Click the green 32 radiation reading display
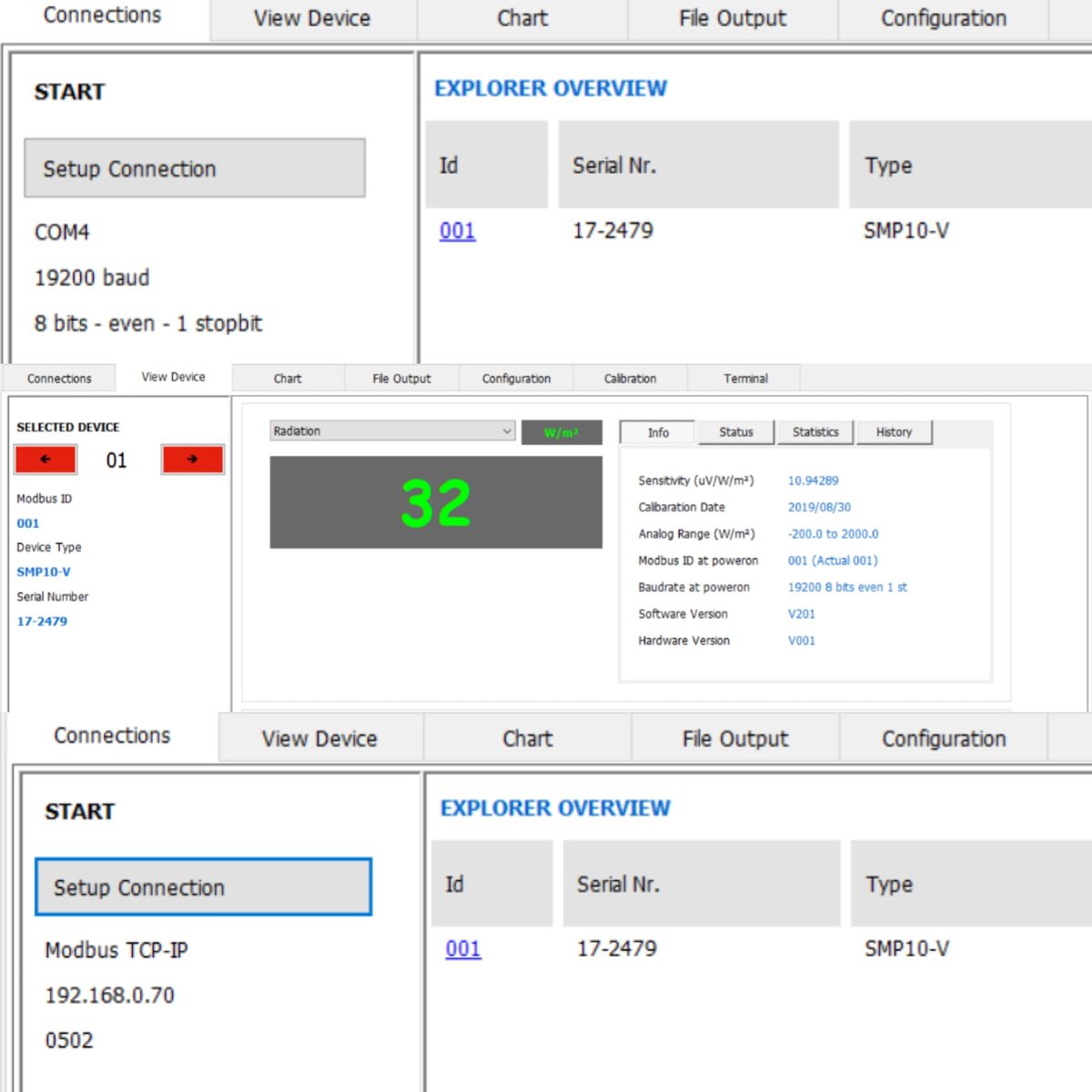This screenshot has width=1092, height=1092. click(x=436, y=502)
